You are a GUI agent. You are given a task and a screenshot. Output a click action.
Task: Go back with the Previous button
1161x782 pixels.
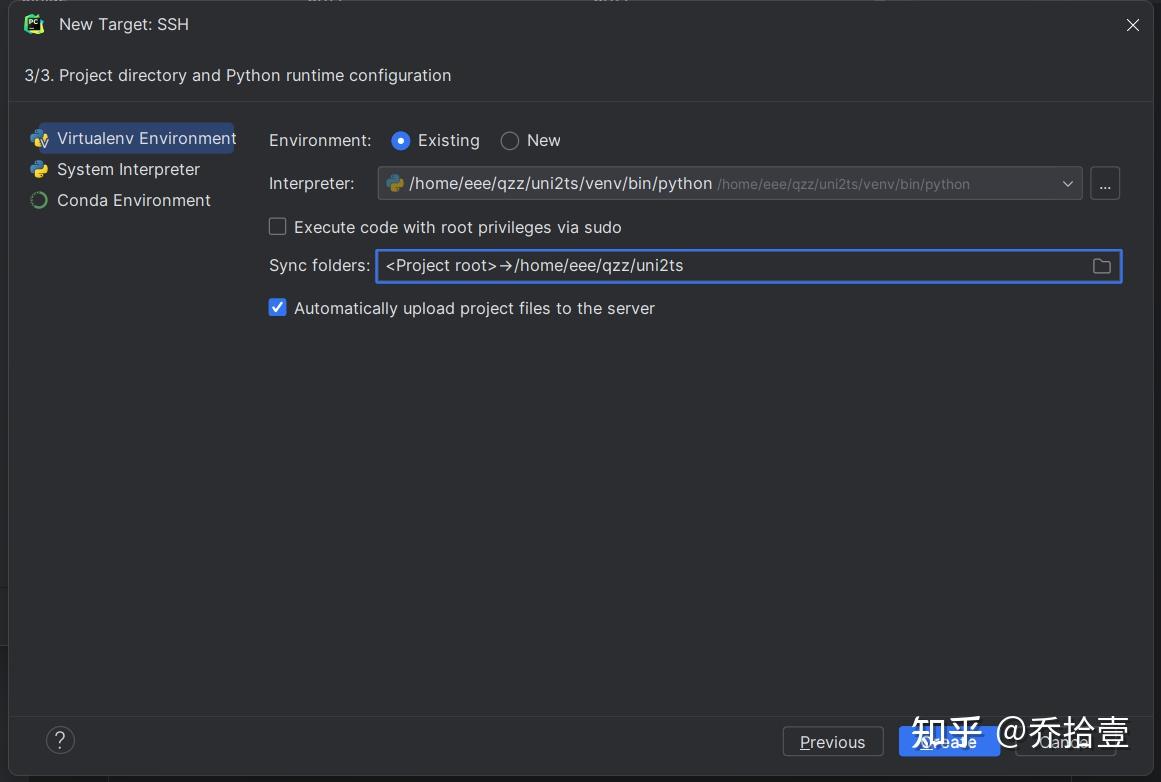tap(833, 741)
